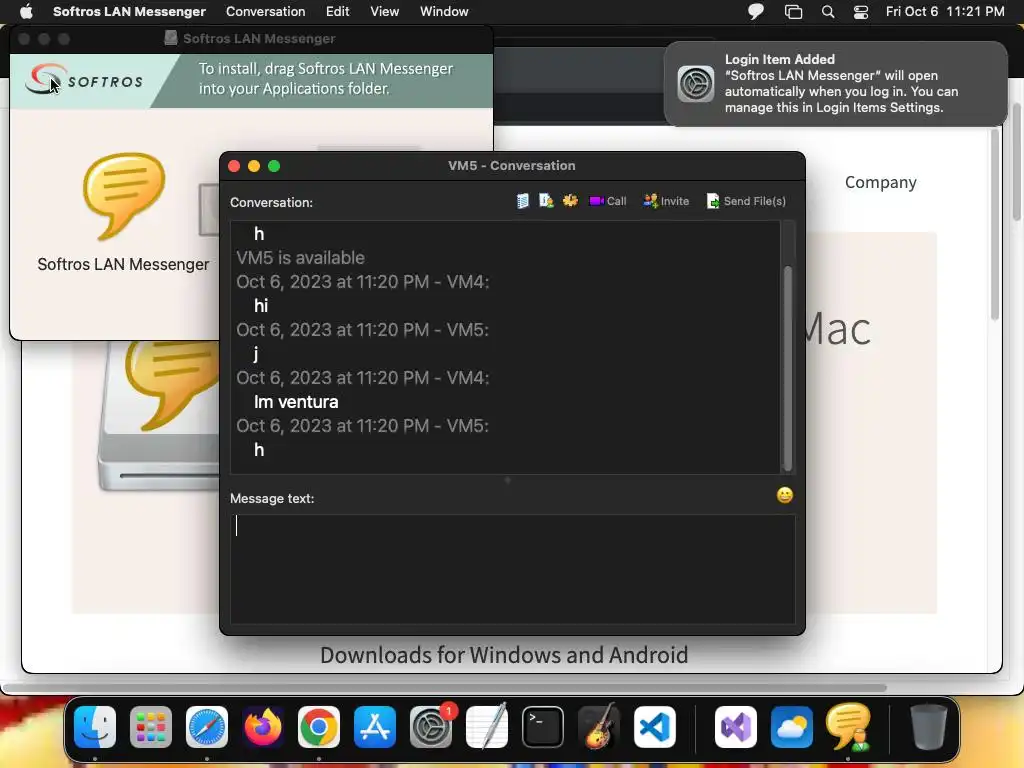Click the Login Item Added notification
The width and height of the screenshot is (1024, 768).
tap(835, 84)
